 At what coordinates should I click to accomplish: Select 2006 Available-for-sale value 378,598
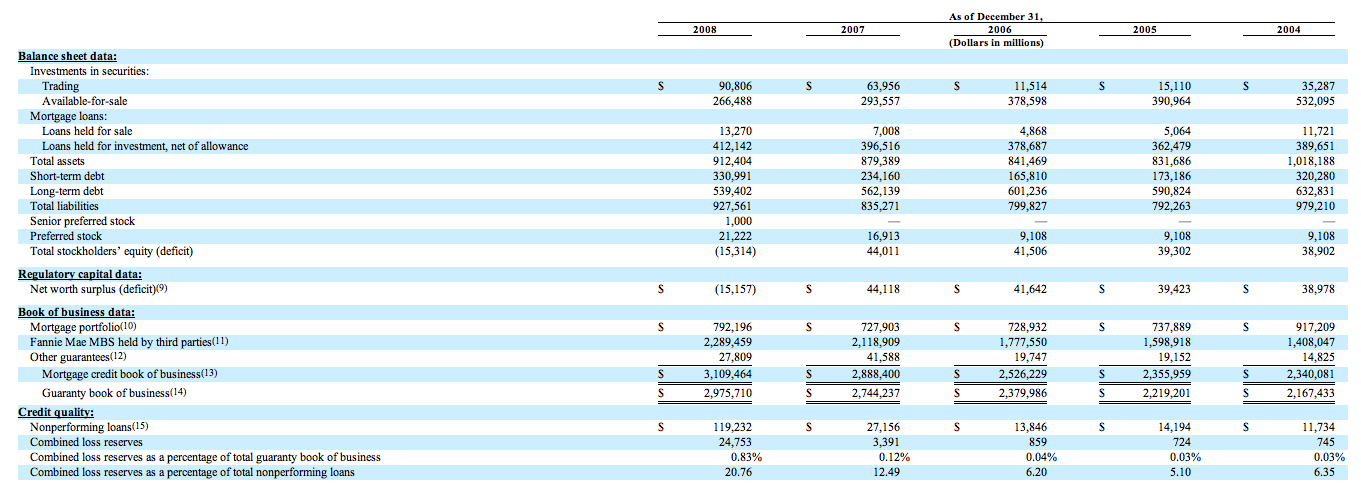(x=1026, y=101)
